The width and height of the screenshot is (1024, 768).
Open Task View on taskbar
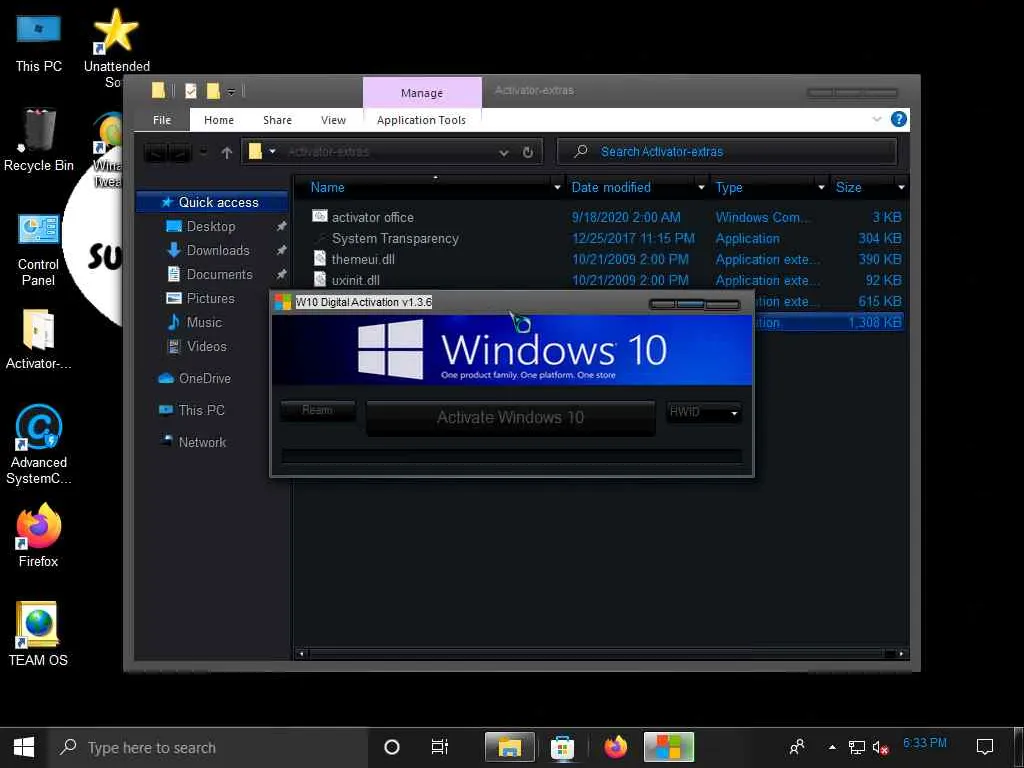tap(440, 747)
